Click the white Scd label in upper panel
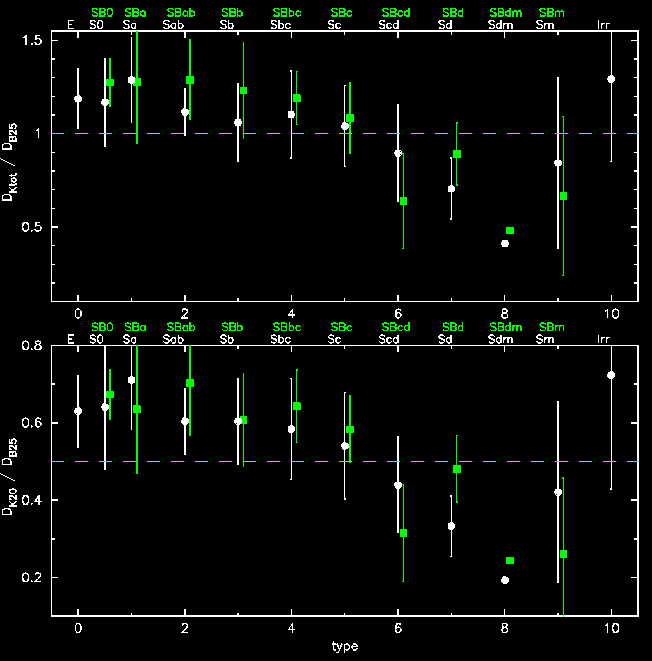652x661 pixels. click(389, 25)
